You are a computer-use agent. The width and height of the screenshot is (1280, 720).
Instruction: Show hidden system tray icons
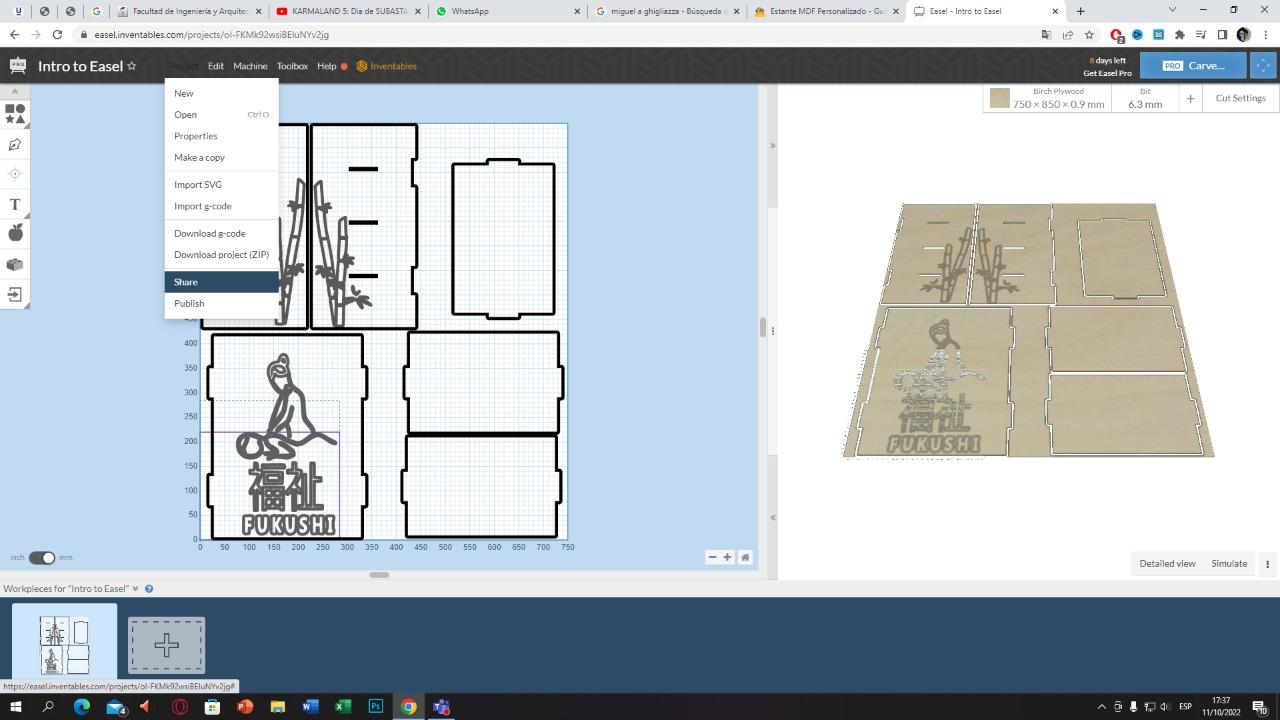[x=1102, y=707]
